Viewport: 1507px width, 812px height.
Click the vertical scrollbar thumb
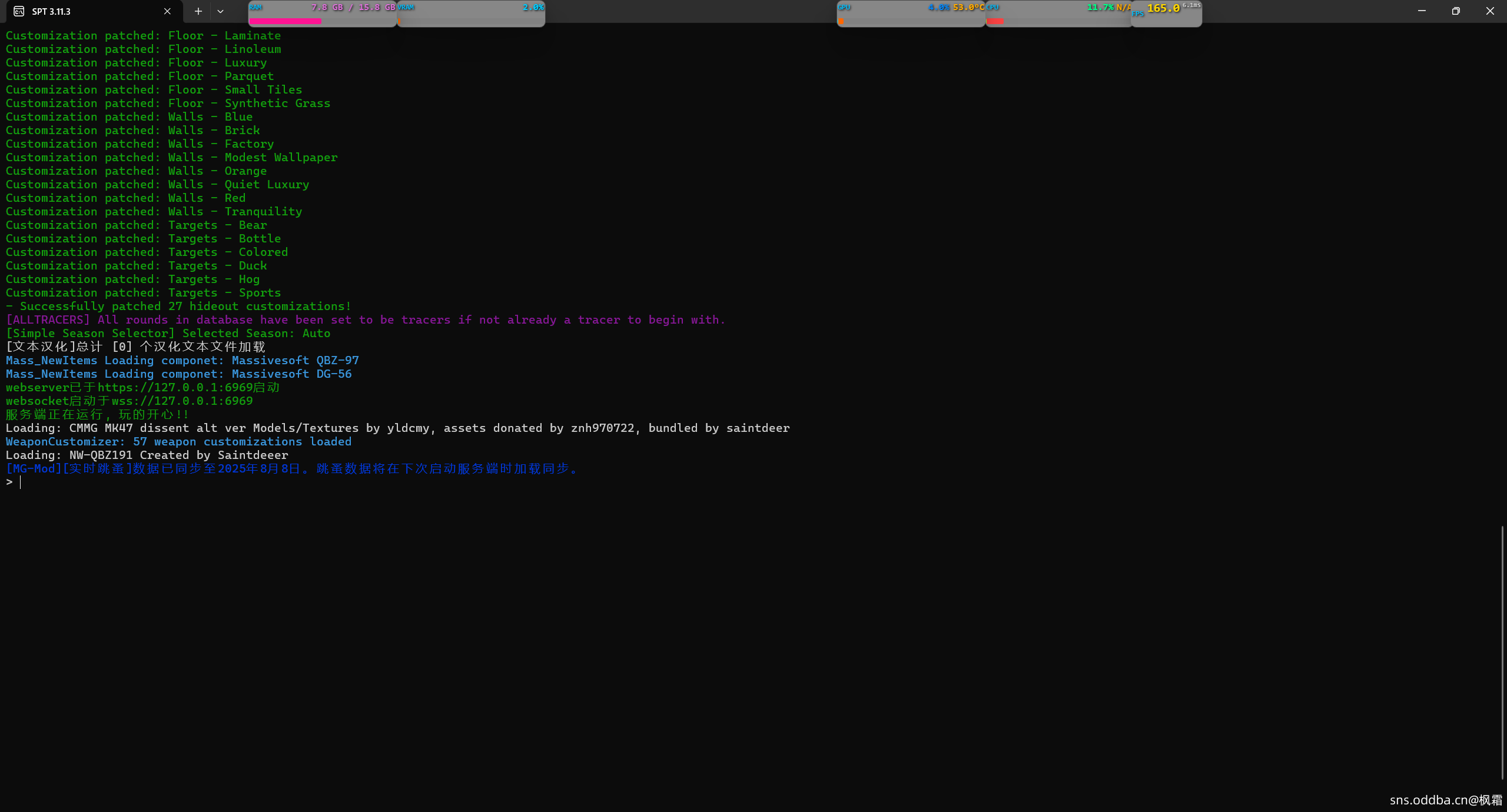(1502, 652)
